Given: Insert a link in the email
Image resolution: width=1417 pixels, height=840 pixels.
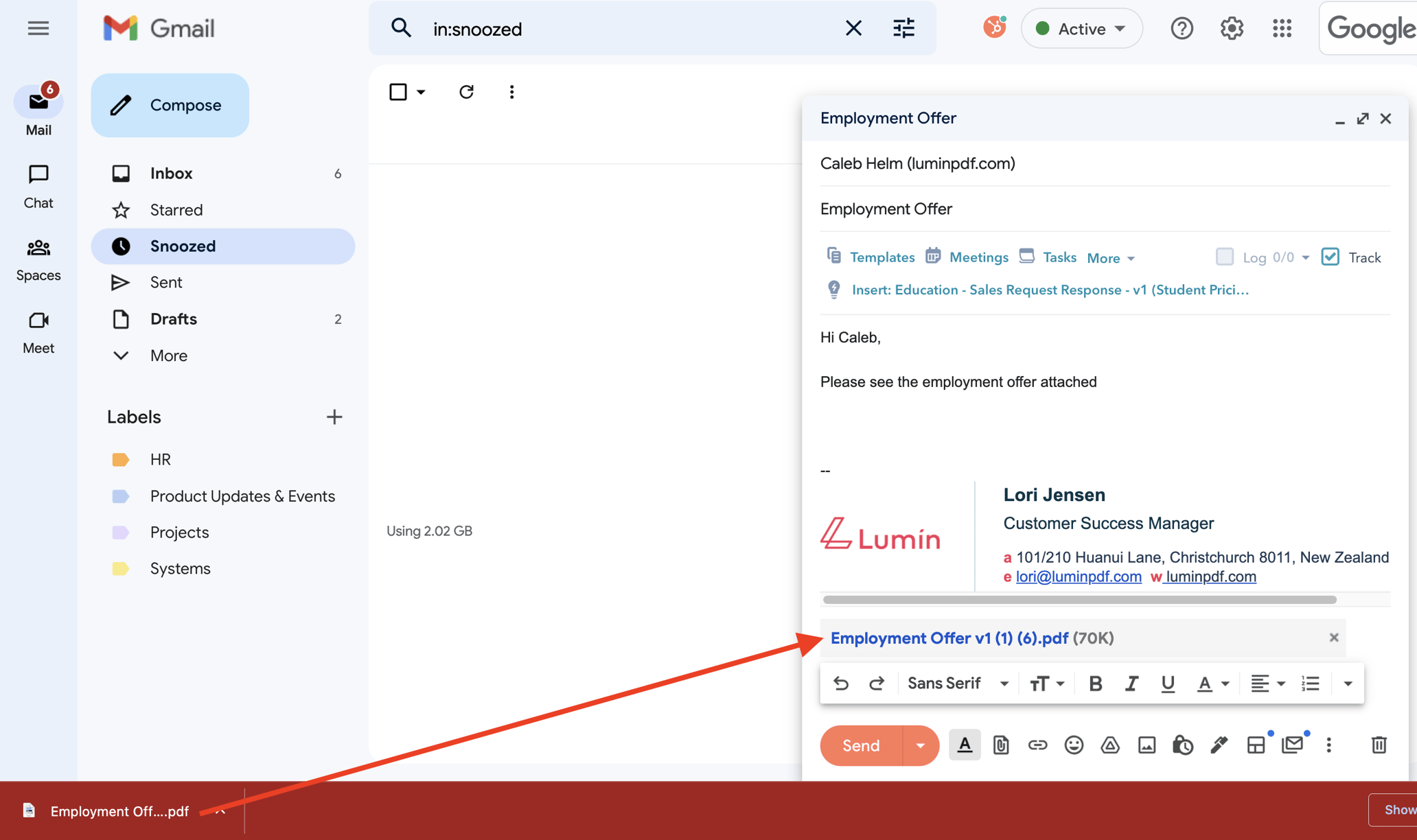Looking at the screenshot, I should [1037, 745].
